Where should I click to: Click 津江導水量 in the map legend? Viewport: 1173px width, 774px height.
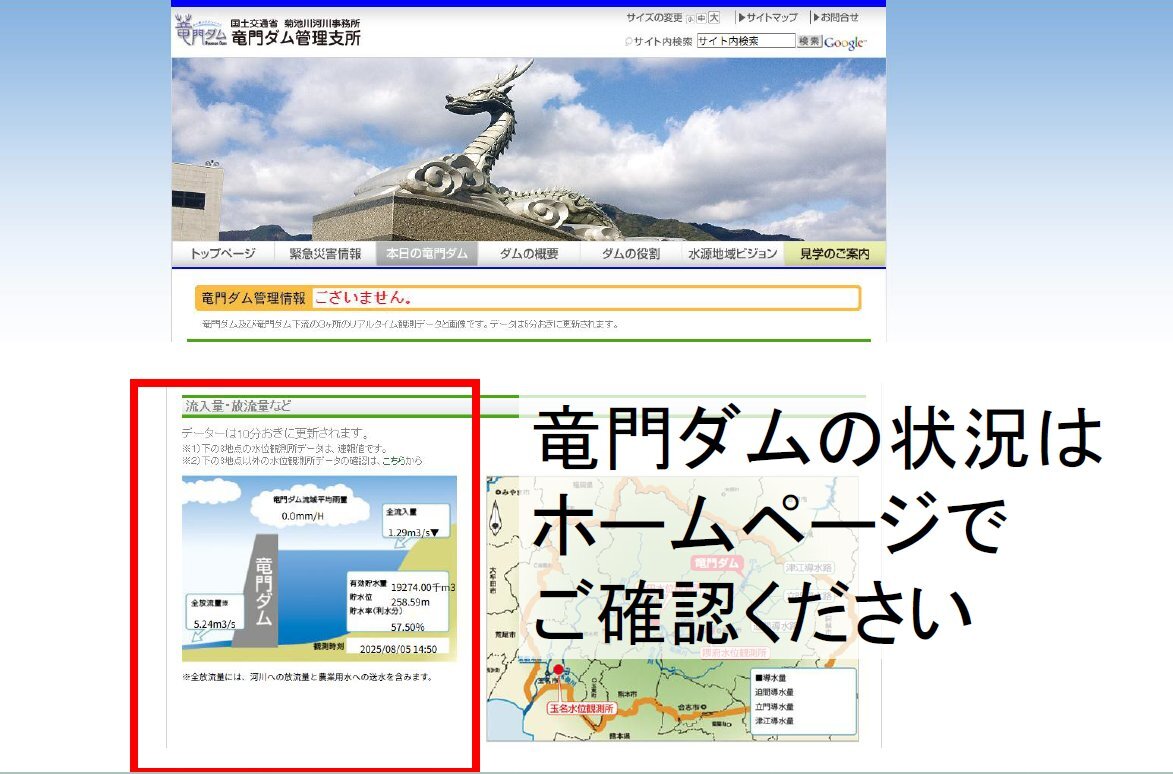(775, 721)
